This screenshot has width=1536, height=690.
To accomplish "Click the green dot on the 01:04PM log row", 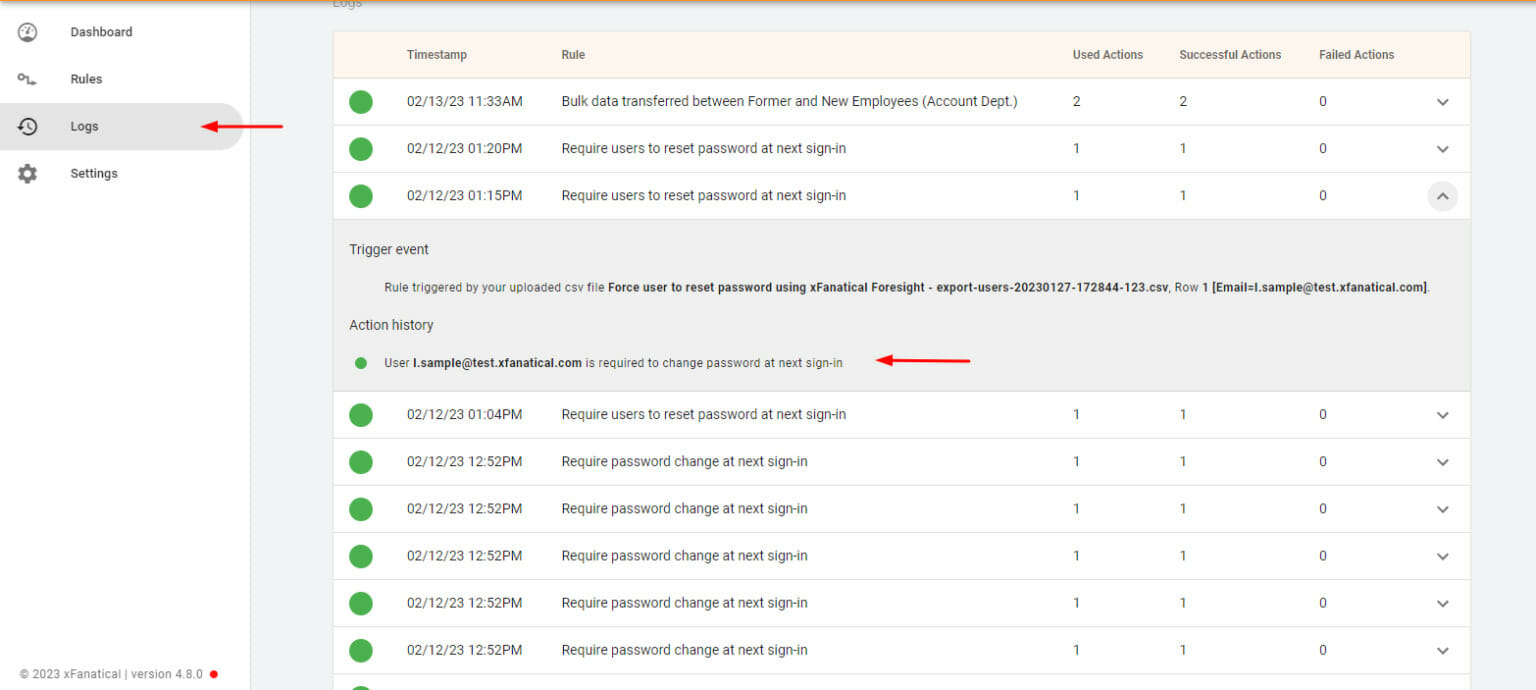I will point(360,414).
